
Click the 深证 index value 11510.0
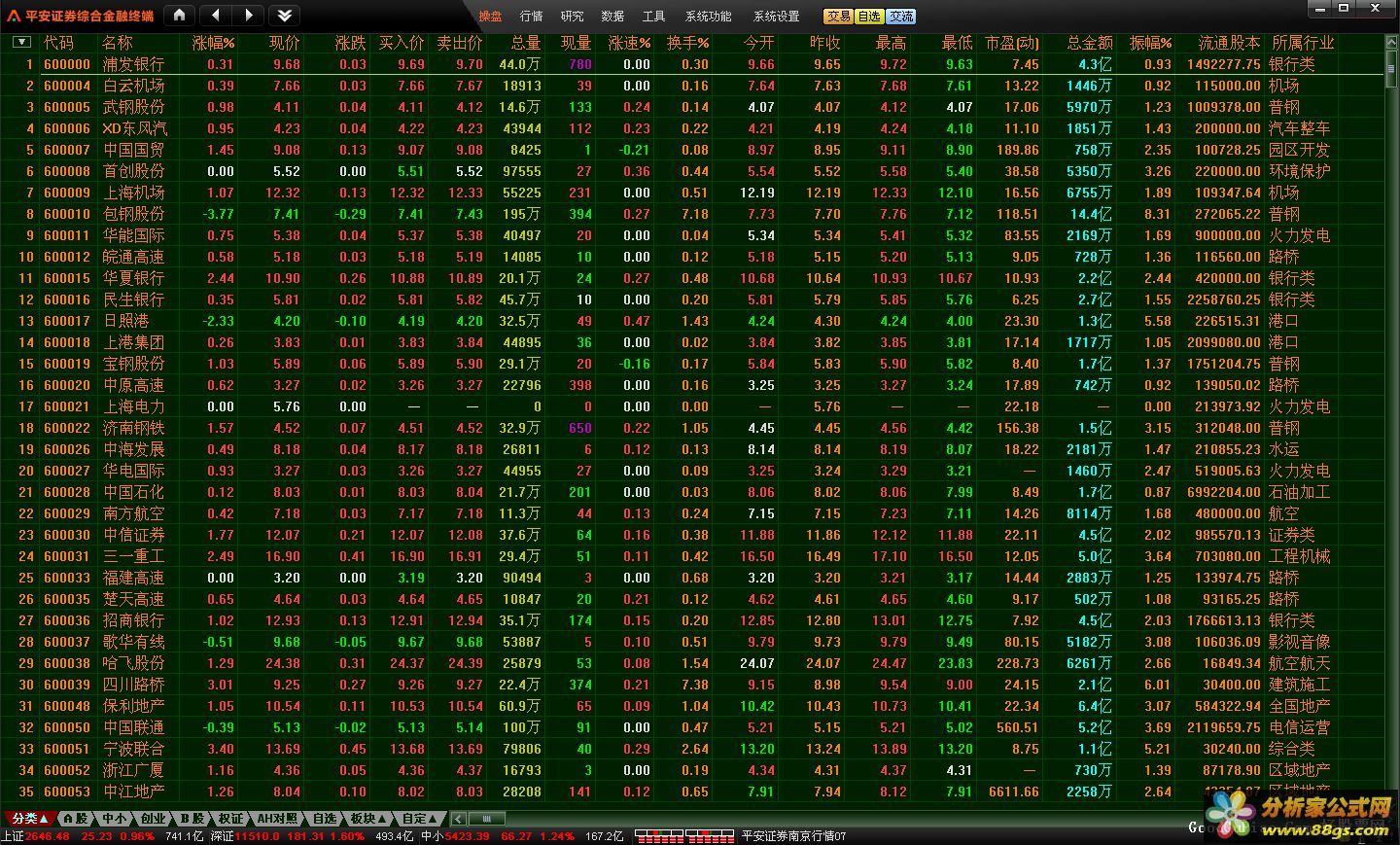click(x=256, y=836)
